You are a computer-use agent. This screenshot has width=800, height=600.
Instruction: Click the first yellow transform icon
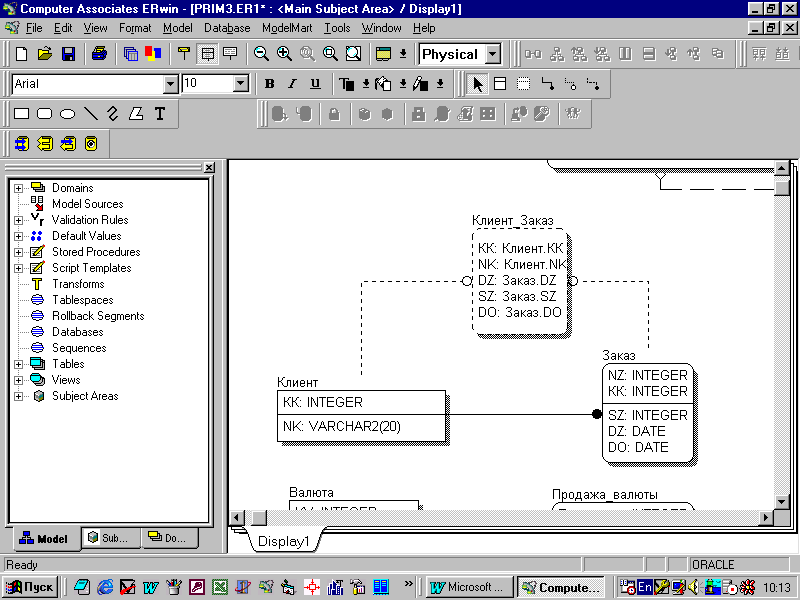pyautogui.click(x=21, y=144)
